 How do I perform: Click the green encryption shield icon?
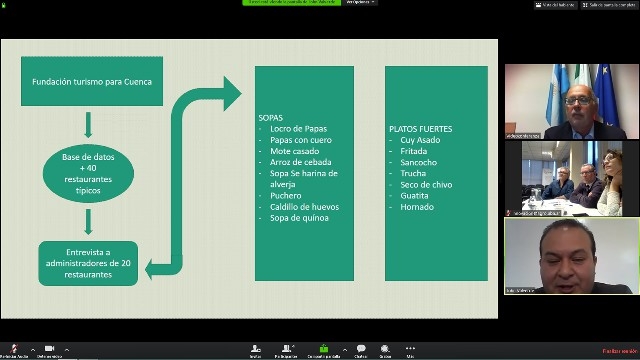click(x=4, y=5)
